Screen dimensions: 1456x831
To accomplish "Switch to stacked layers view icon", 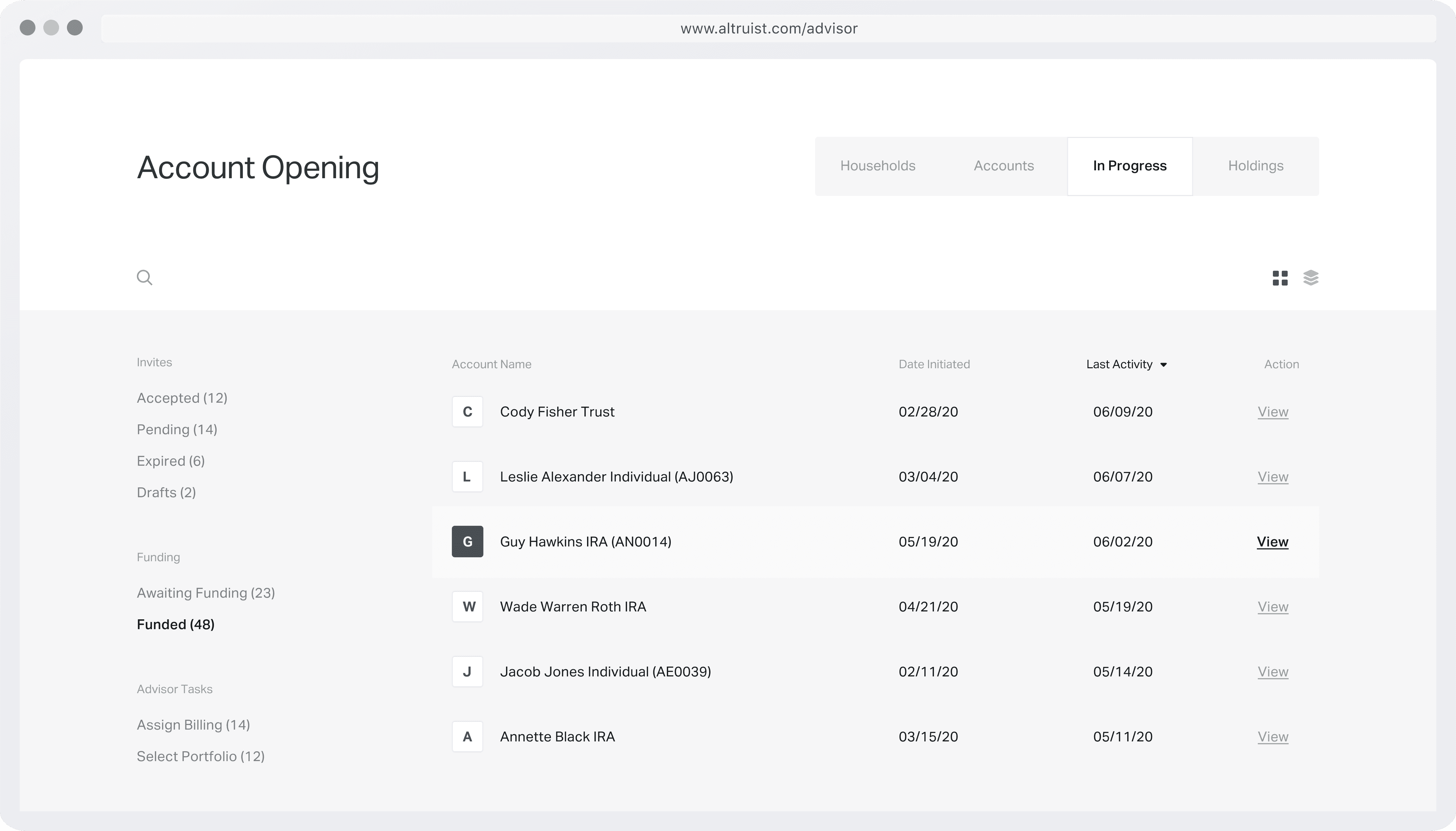I will [1311, 278].
